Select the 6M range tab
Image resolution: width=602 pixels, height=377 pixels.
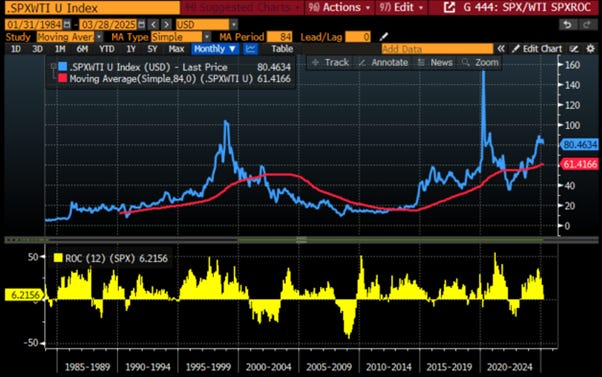tap(82, 49)
